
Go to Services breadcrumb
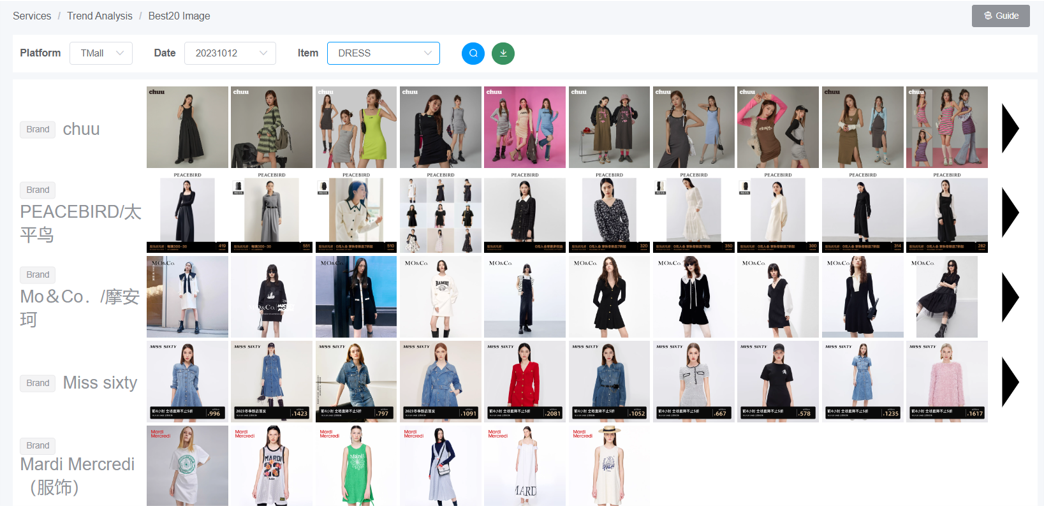32,16
